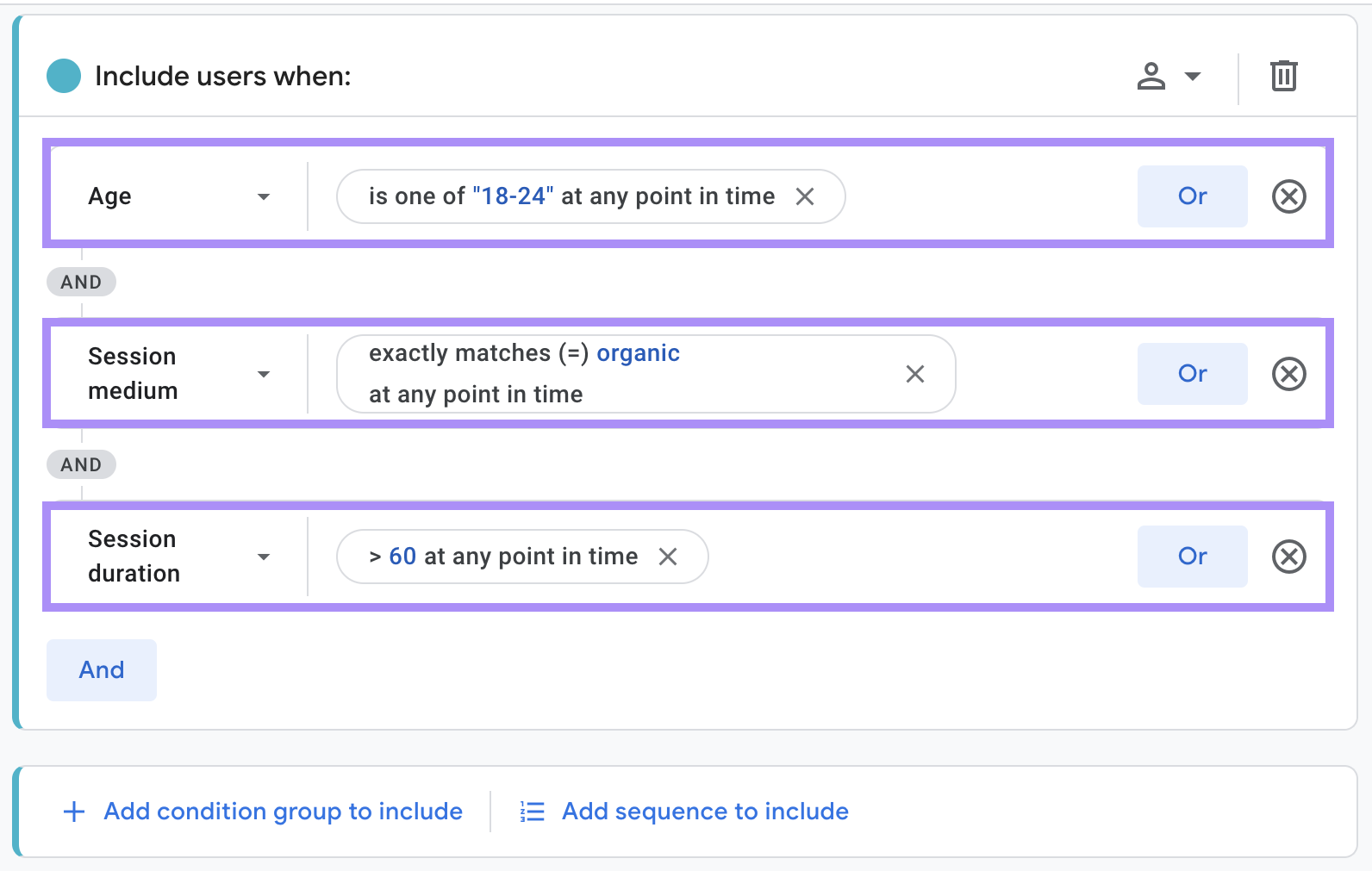
Task: Add condition group to include
Action: click(x=283, y=811)
